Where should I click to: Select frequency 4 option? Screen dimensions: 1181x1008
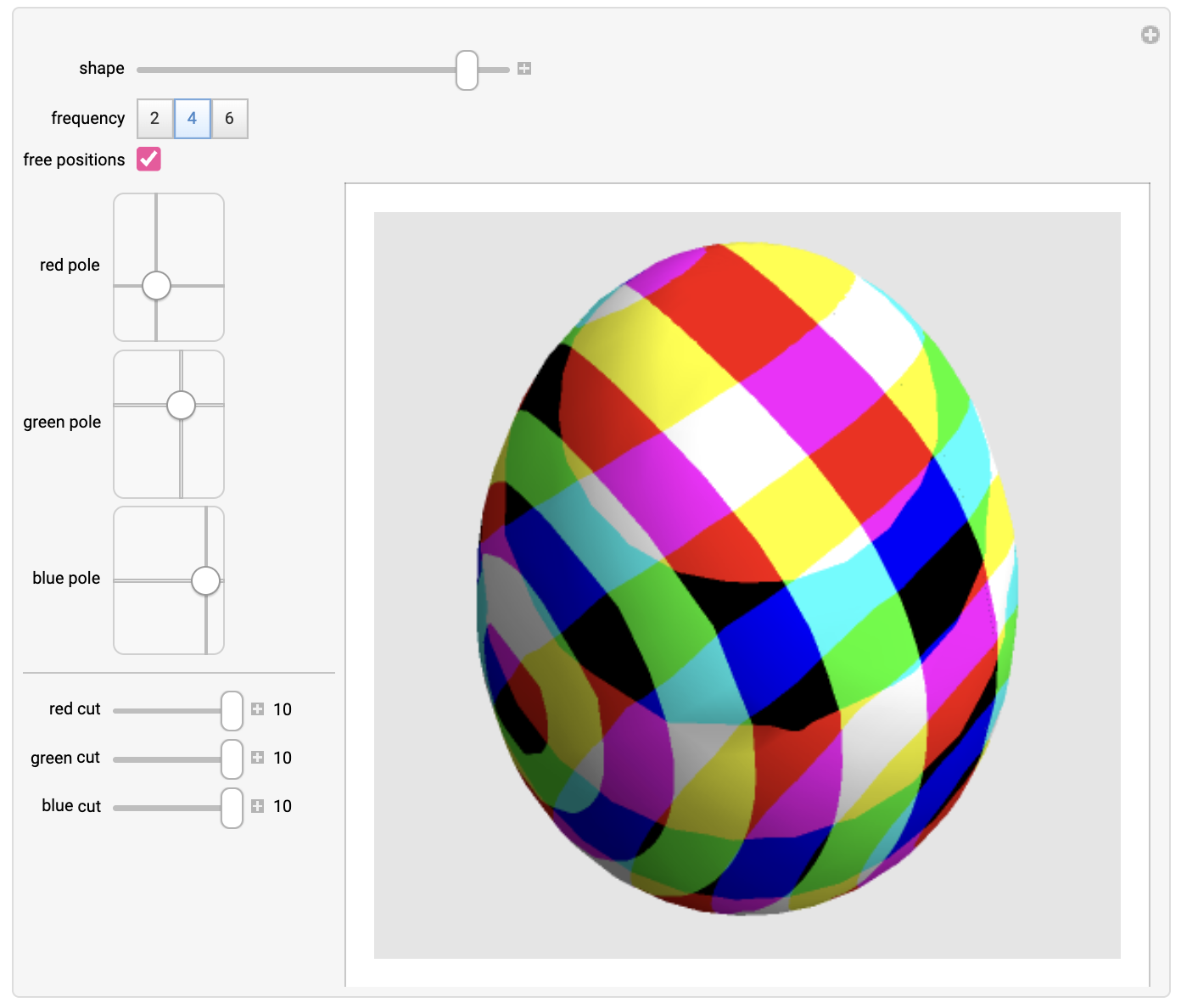193,119
